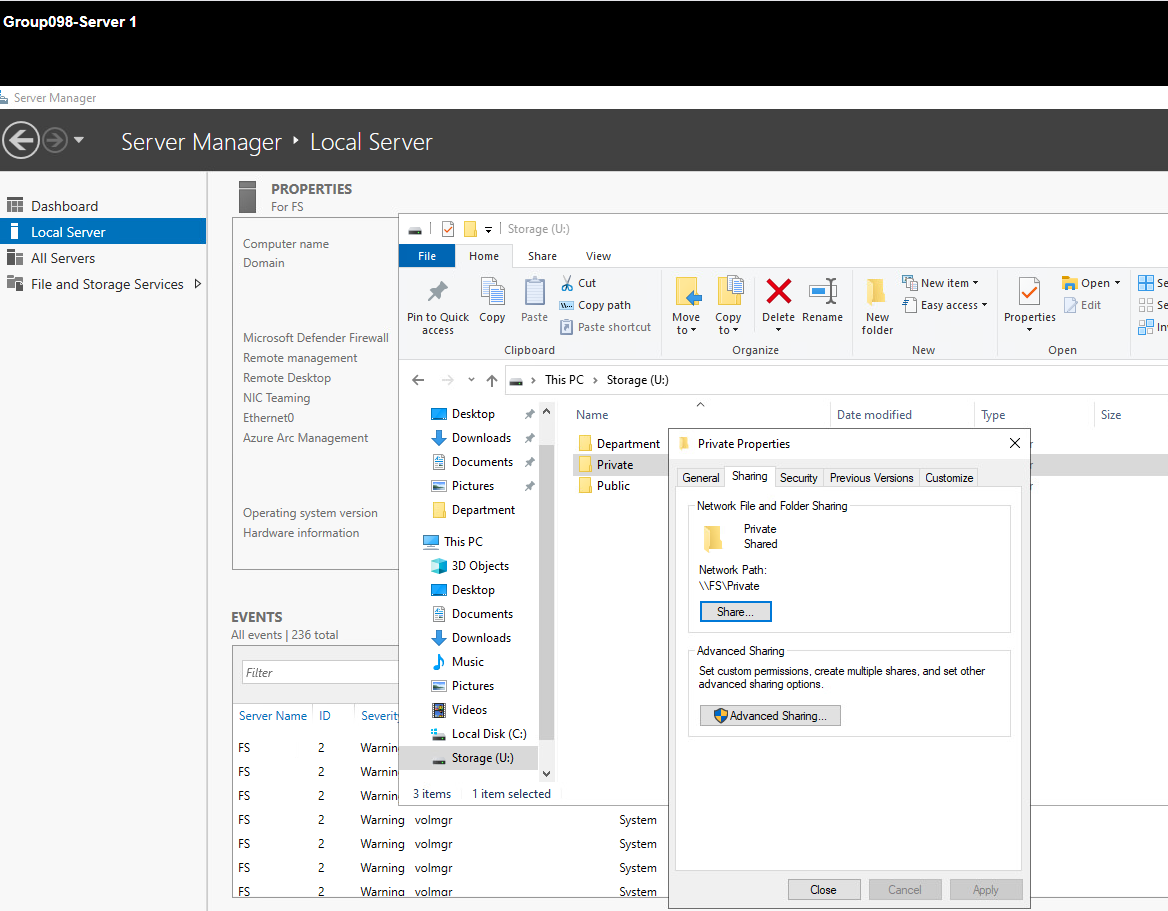Select the Public folder in file list
The image size is (1168, 911).
(605, 486)
